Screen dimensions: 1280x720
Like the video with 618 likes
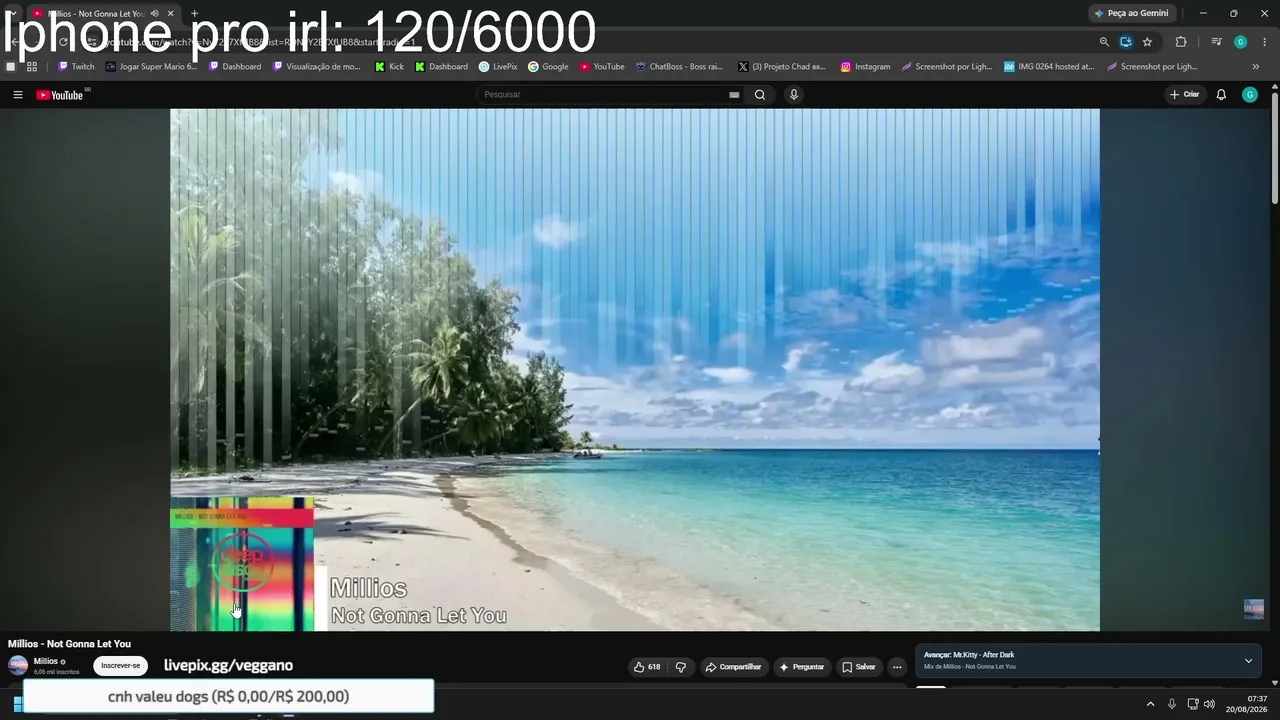646,667
